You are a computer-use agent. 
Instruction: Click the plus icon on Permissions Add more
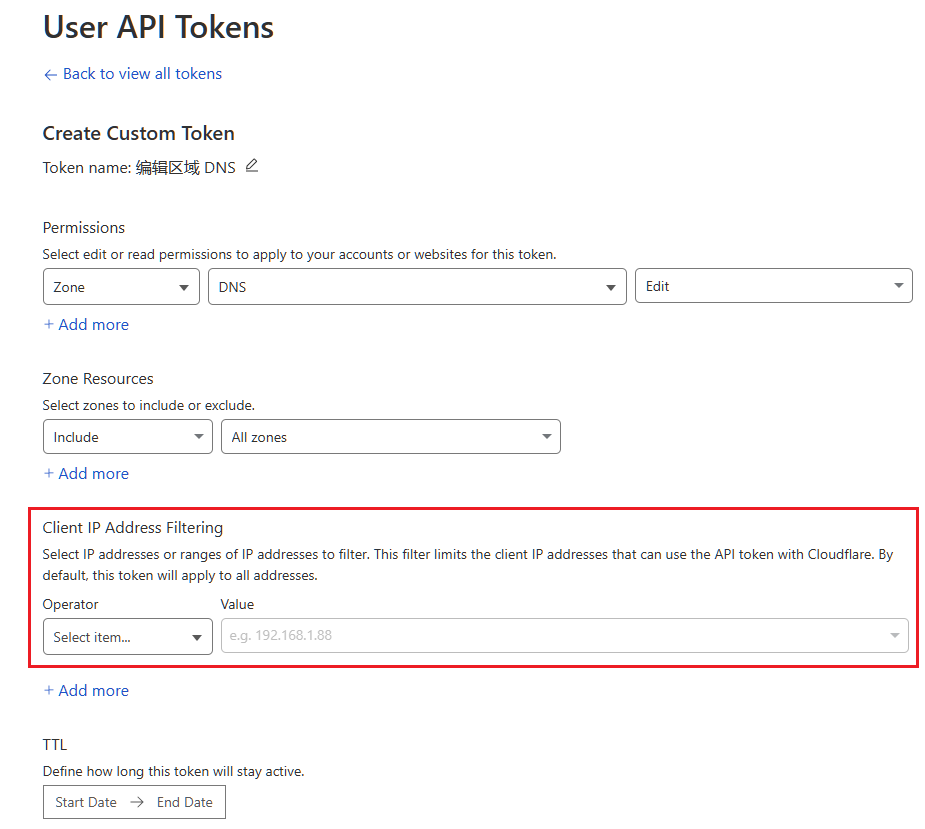point(48,324)
